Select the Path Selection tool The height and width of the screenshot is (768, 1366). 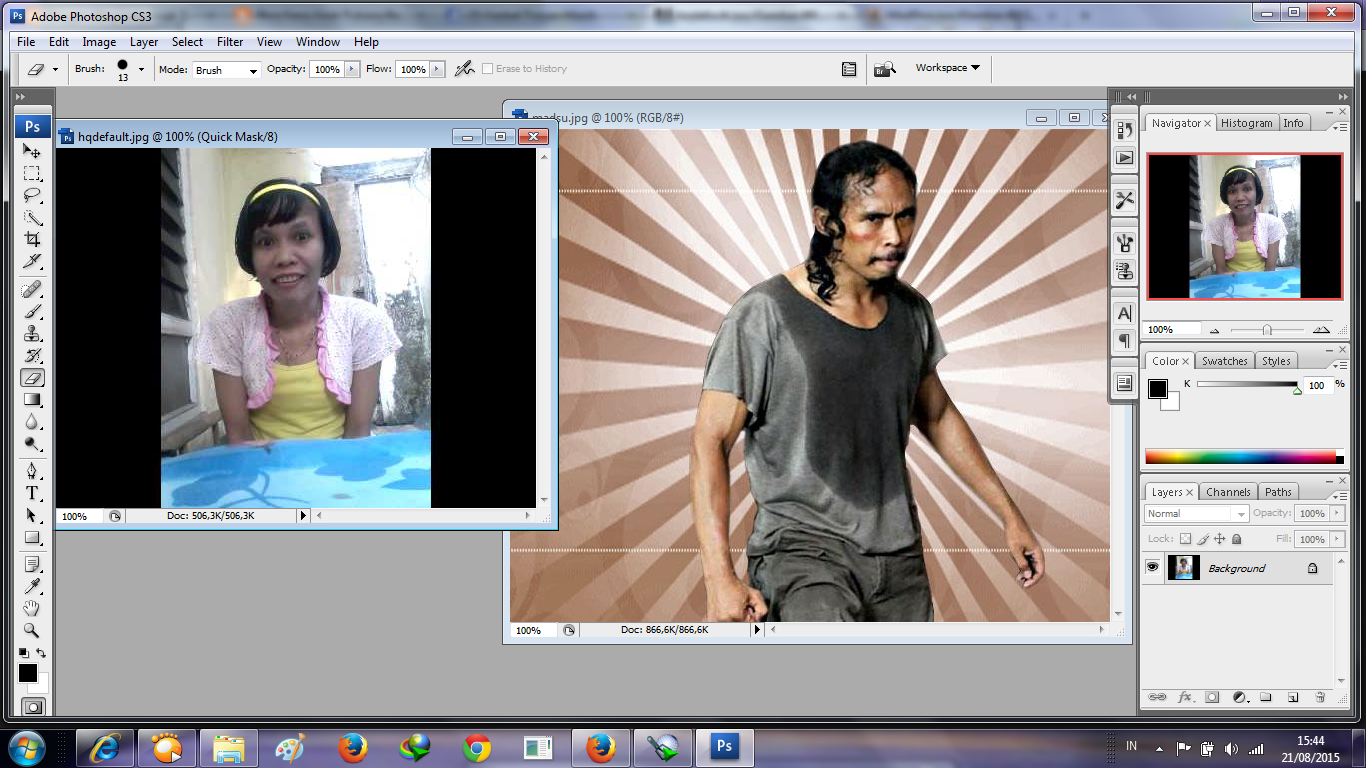pos(32,515)
